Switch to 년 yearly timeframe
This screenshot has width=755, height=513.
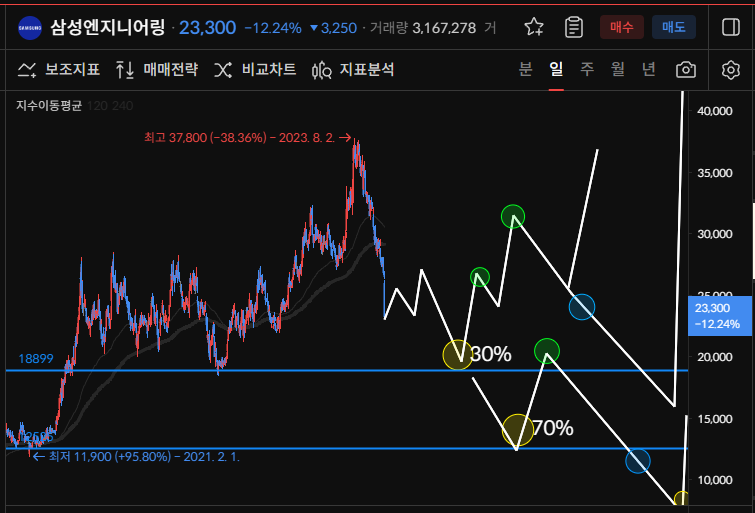click(649, 69)
